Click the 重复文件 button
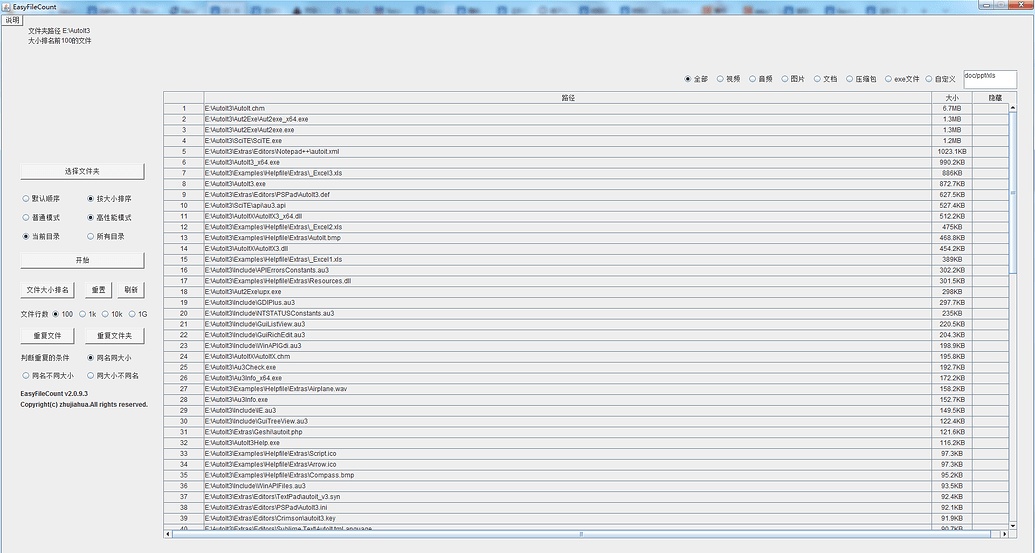The height and width of the screenshot is (553, 1035). [x=47, y=336]
